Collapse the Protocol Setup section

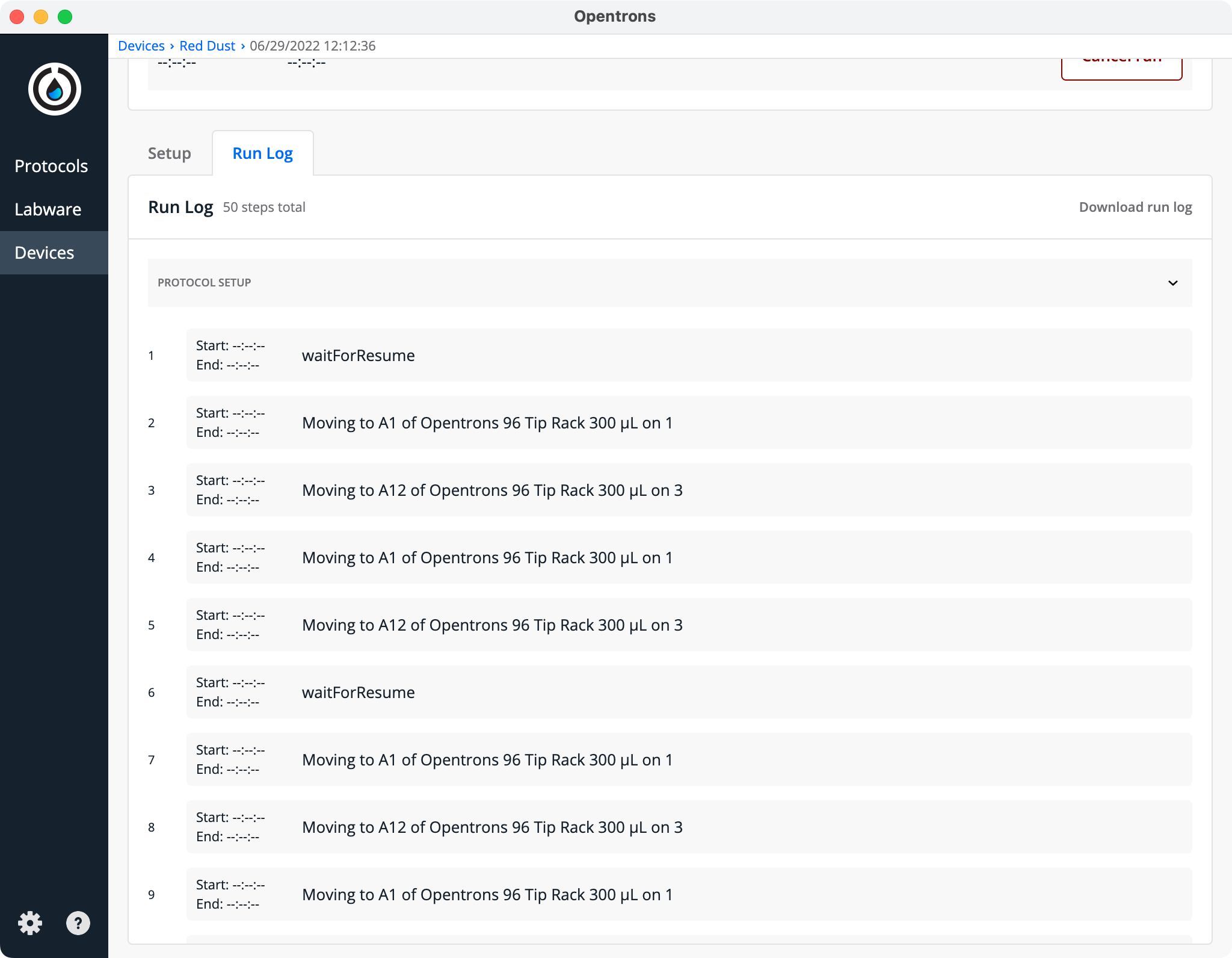click(1172, 283)
